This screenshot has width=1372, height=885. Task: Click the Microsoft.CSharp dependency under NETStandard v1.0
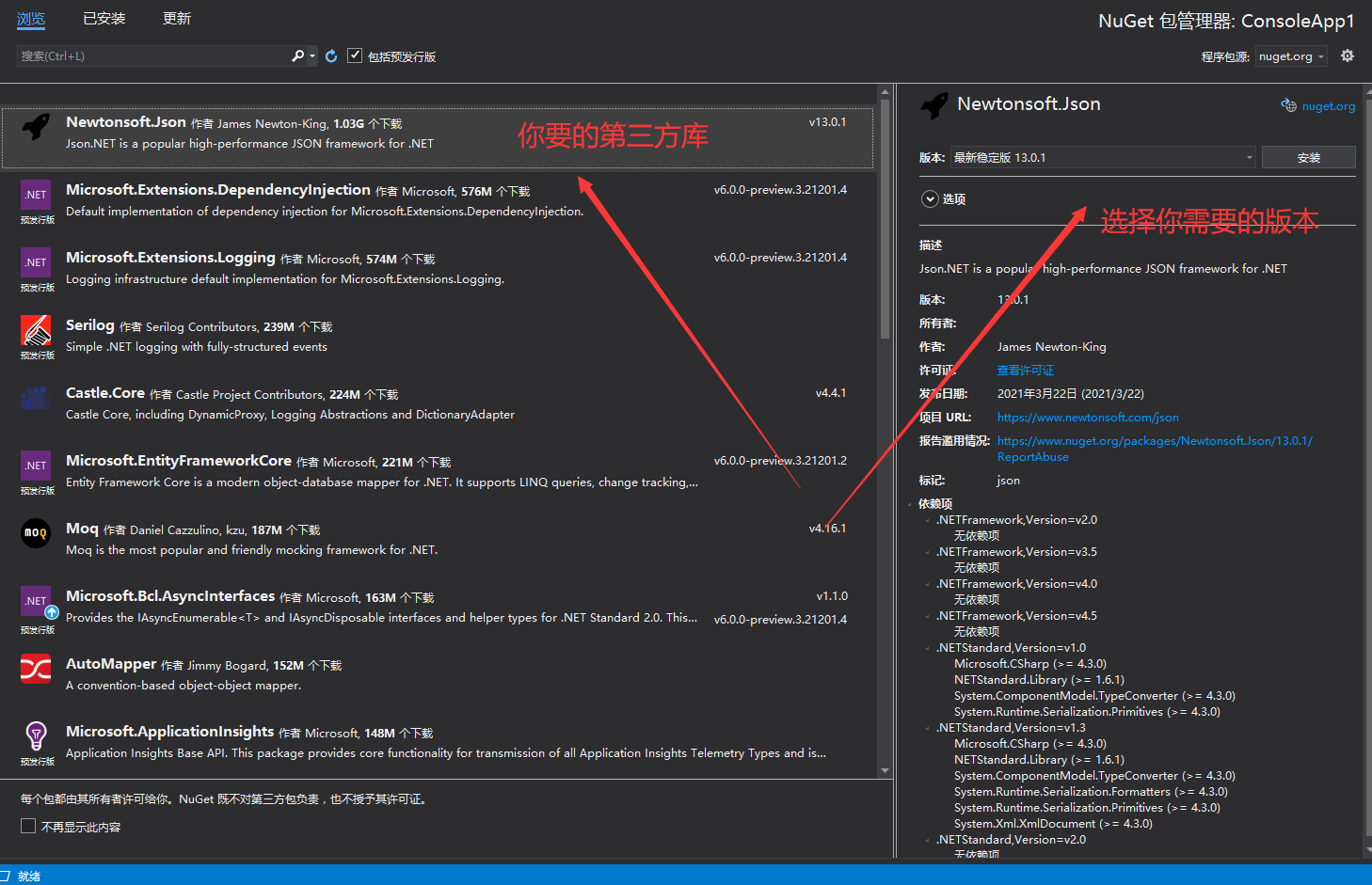(1030, 664)
